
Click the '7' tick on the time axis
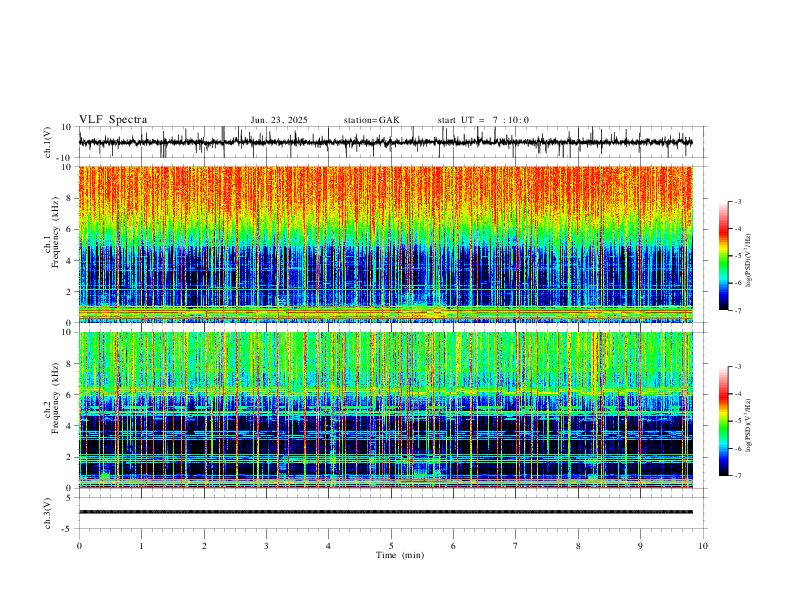click(516, 546)
